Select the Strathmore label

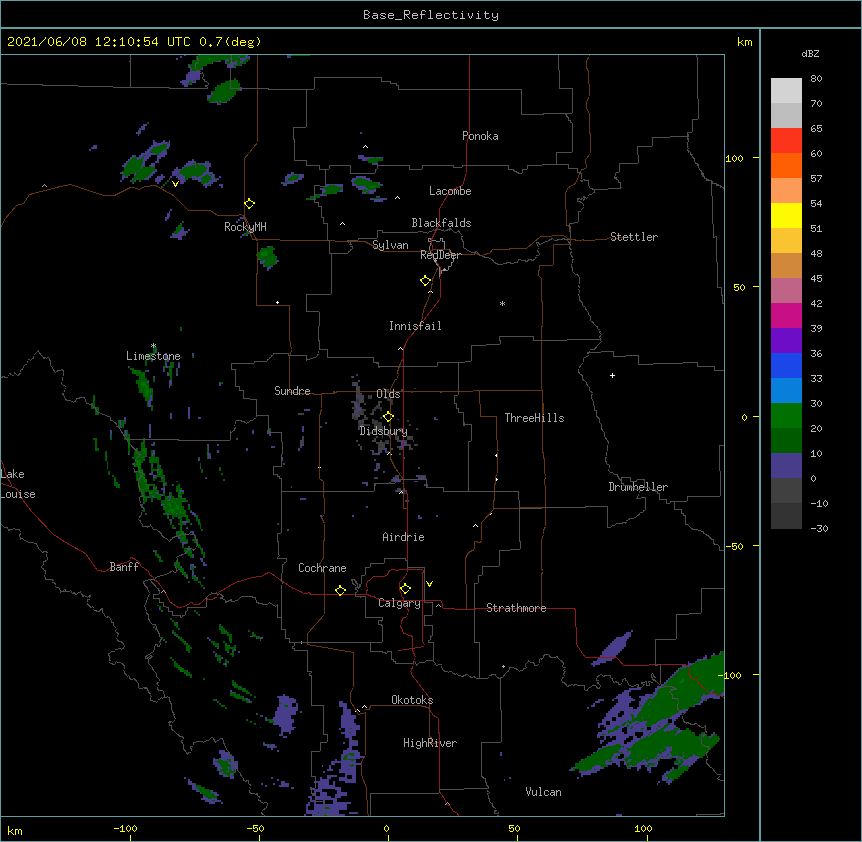tap(516, 608)
